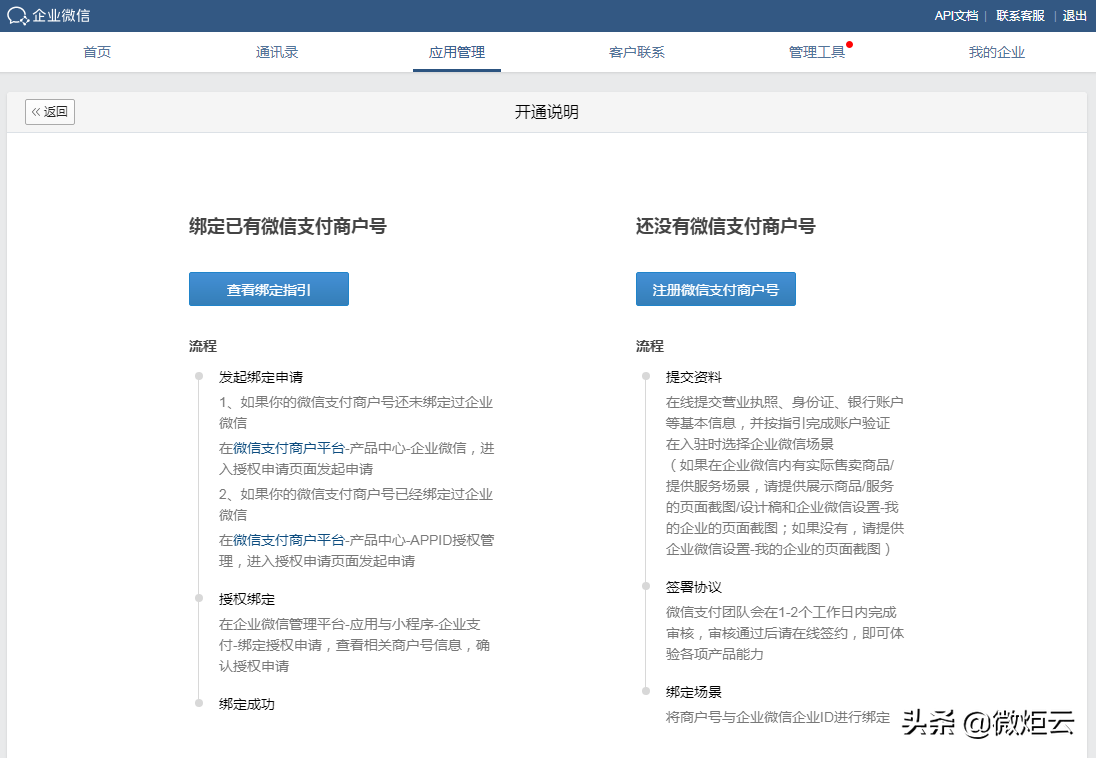Screen dimensions: 1096x758
Task: Select the 客户联系 tab
Action: click(x=637, y=52)
